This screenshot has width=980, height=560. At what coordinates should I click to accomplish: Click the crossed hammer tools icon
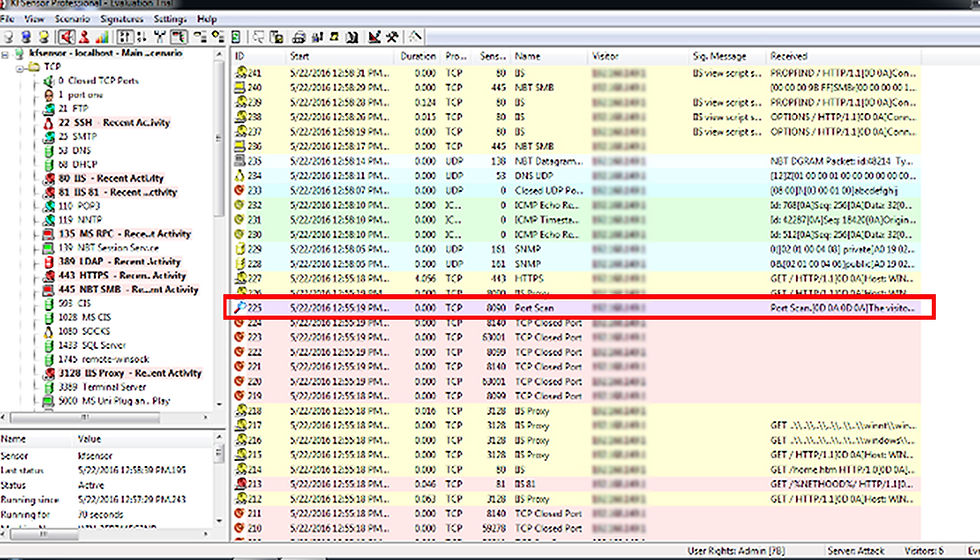click(392, 37)
